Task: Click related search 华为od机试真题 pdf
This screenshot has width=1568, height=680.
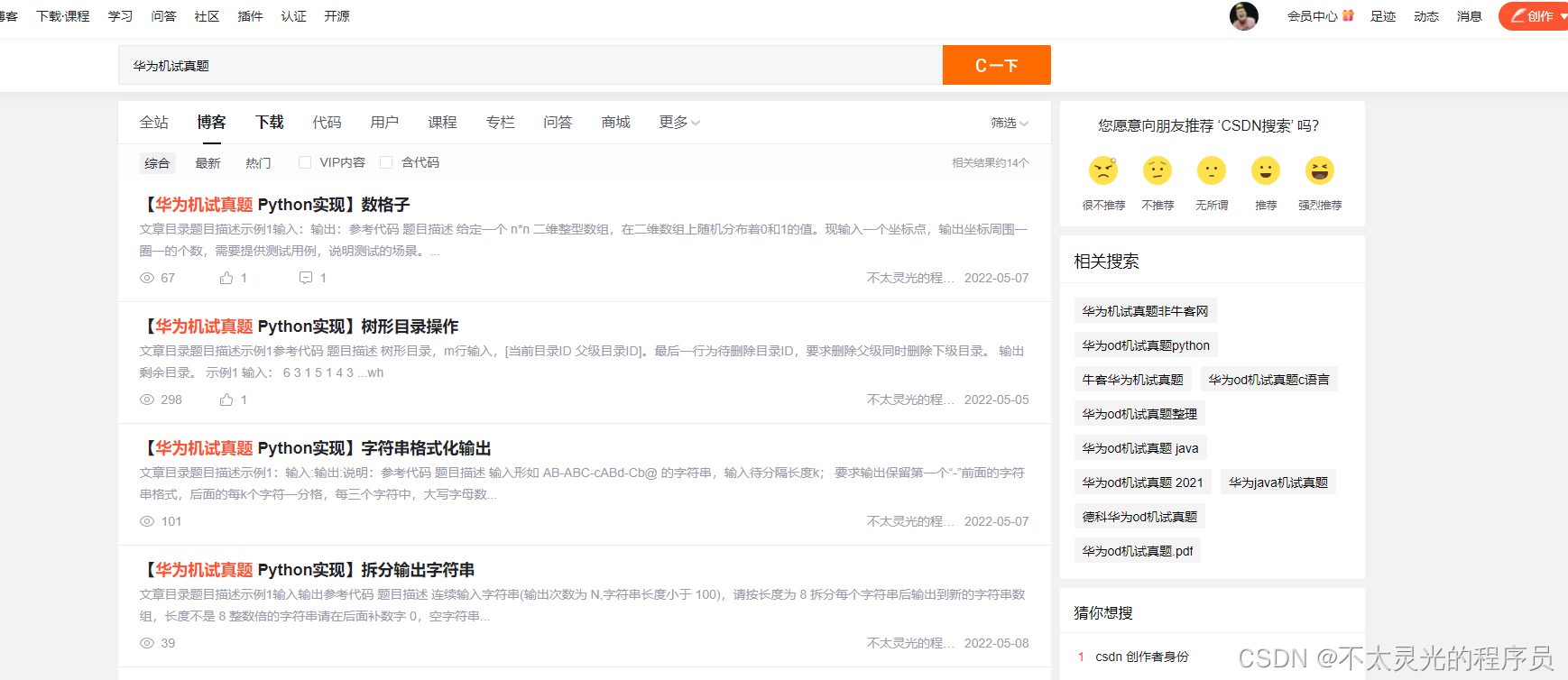Action: tap(1137, 551)
